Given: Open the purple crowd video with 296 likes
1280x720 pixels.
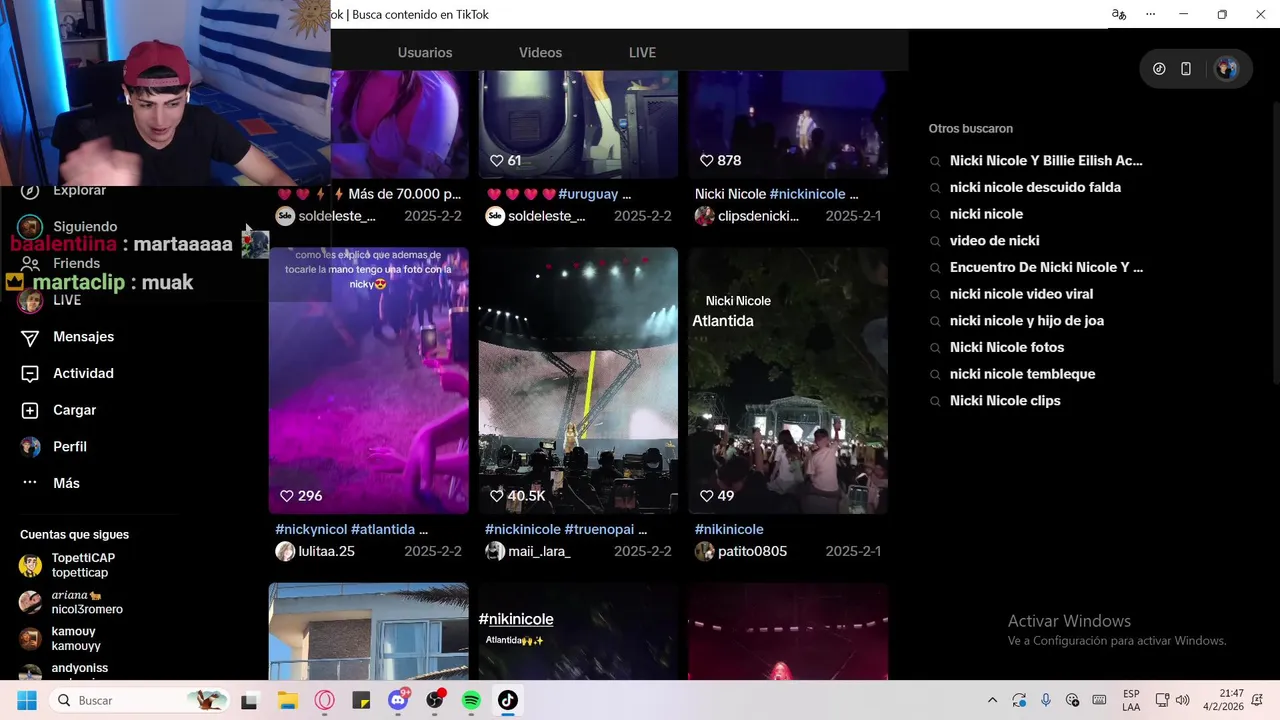Looking at the screenshot, I should 368,380.
